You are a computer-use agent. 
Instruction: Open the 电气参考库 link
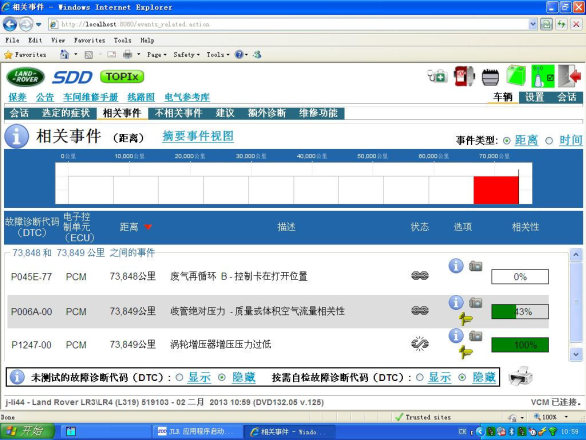coord(187,97)
